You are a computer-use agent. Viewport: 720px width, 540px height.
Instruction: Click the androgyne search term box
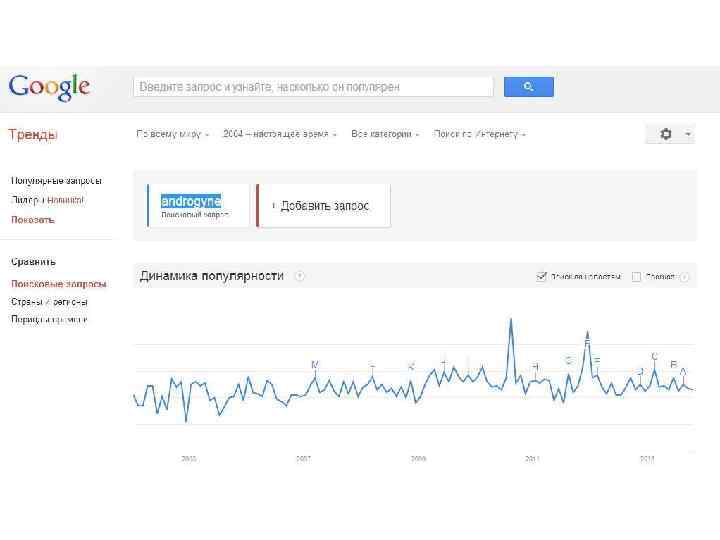click(x=197, y=205)
